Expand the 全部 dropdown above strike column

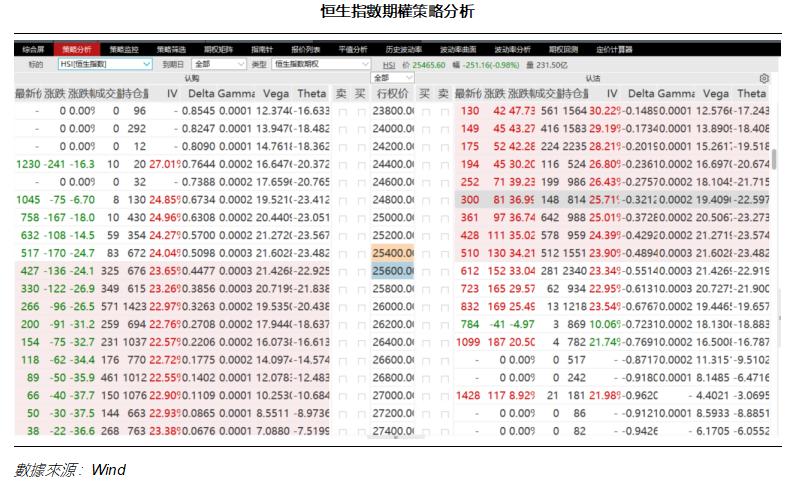pyautogui.click(x=393, y=78)
